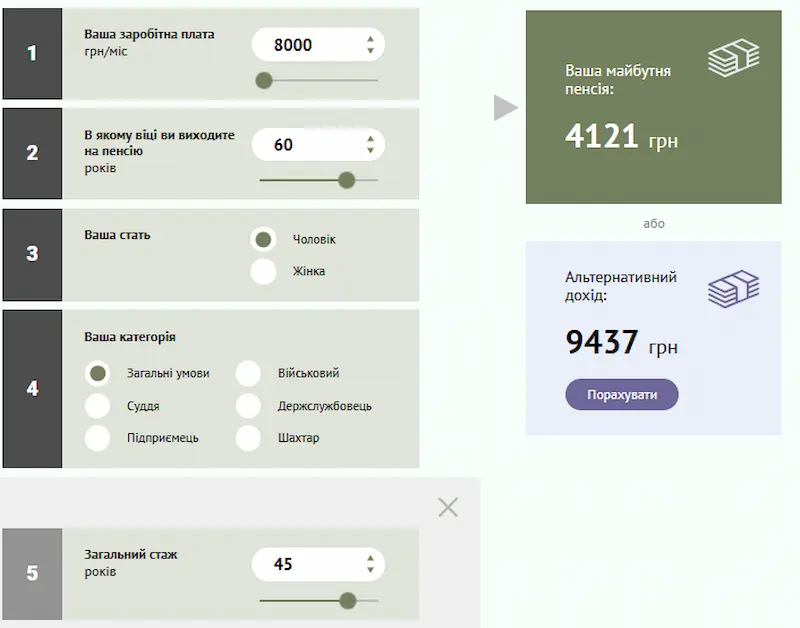Click the money icon in the alternative income card
Screen dimensions: 800x628
pos(733,289)
